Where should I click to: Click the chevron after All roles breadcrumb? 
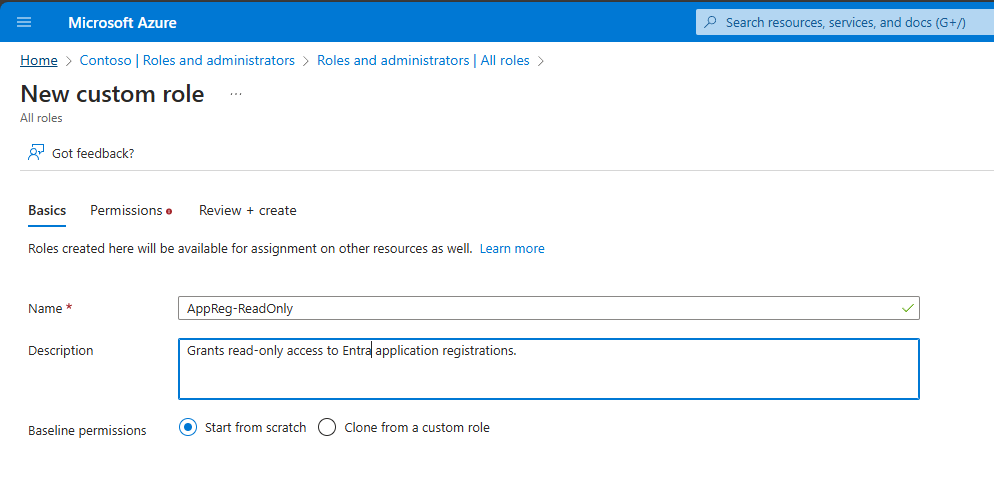coord(541,61)
